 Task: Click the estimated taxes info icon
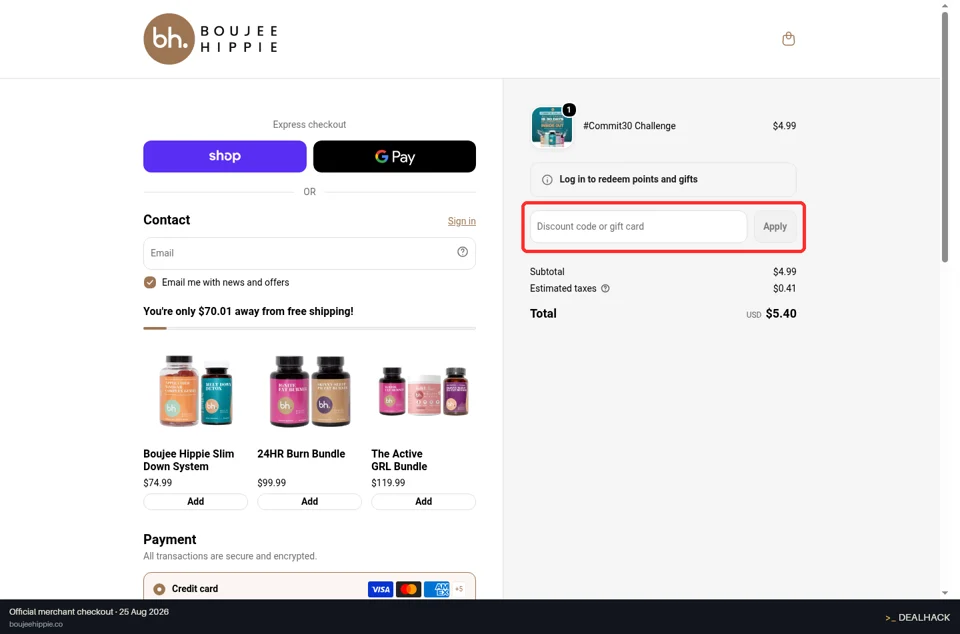pos(605,288)
